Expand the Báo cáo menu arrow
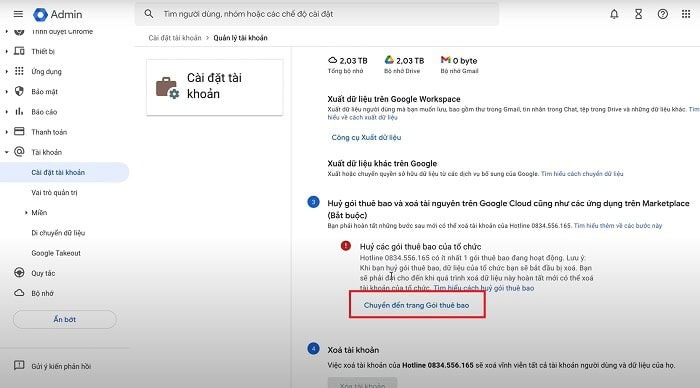The image size is (700, 388). coord(6,112)
